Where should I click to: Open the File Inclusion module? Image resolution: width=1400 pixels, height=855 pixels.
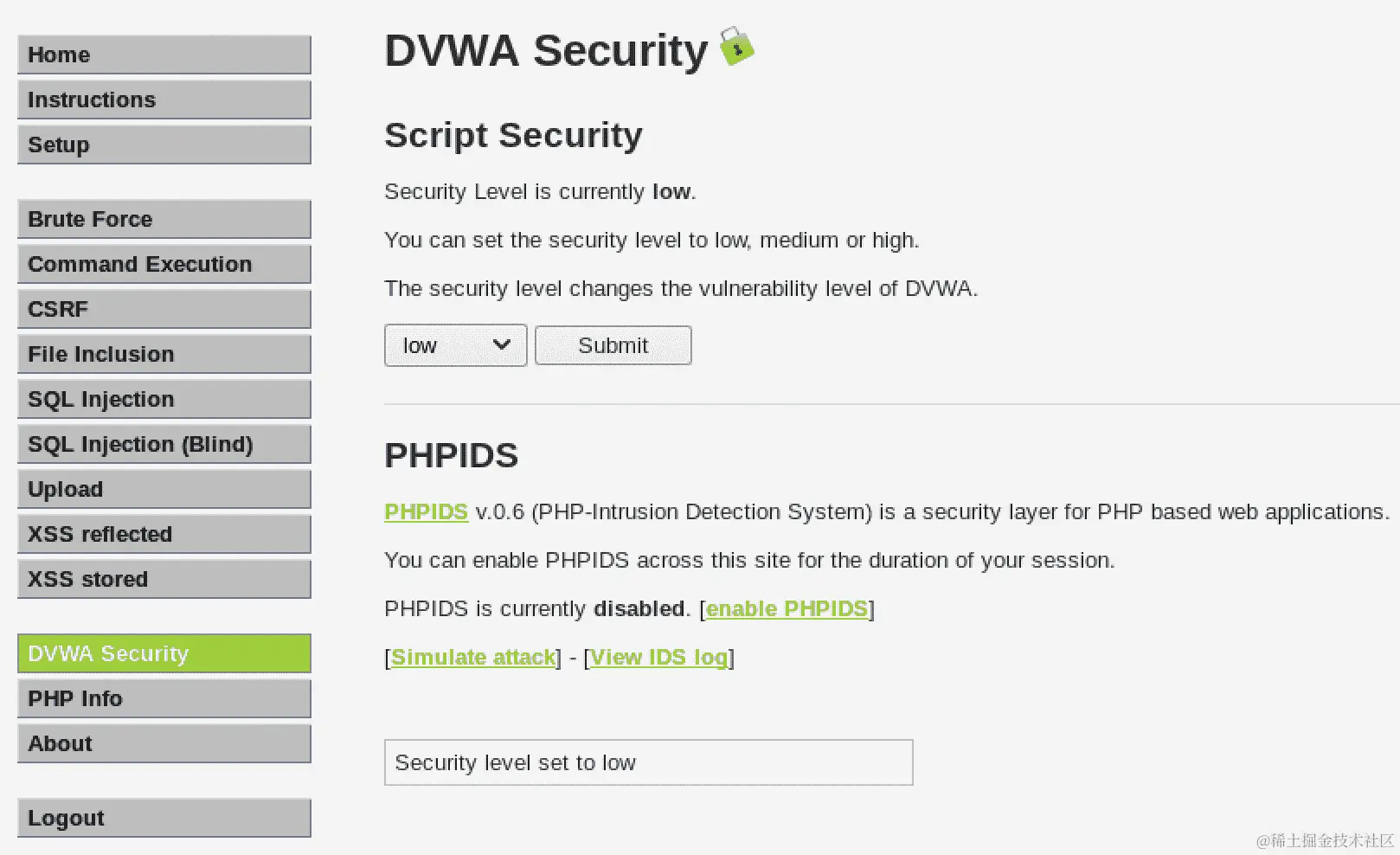164,354
